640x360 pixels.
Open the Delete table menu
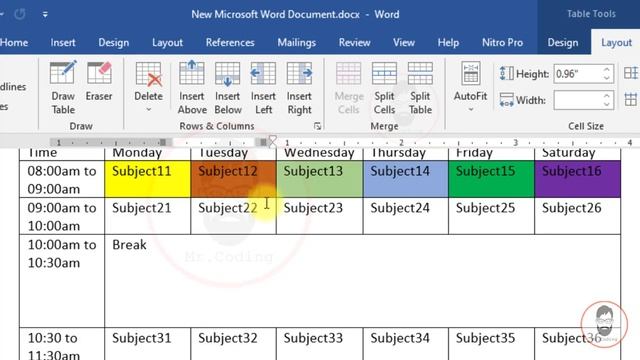(148, 87)
